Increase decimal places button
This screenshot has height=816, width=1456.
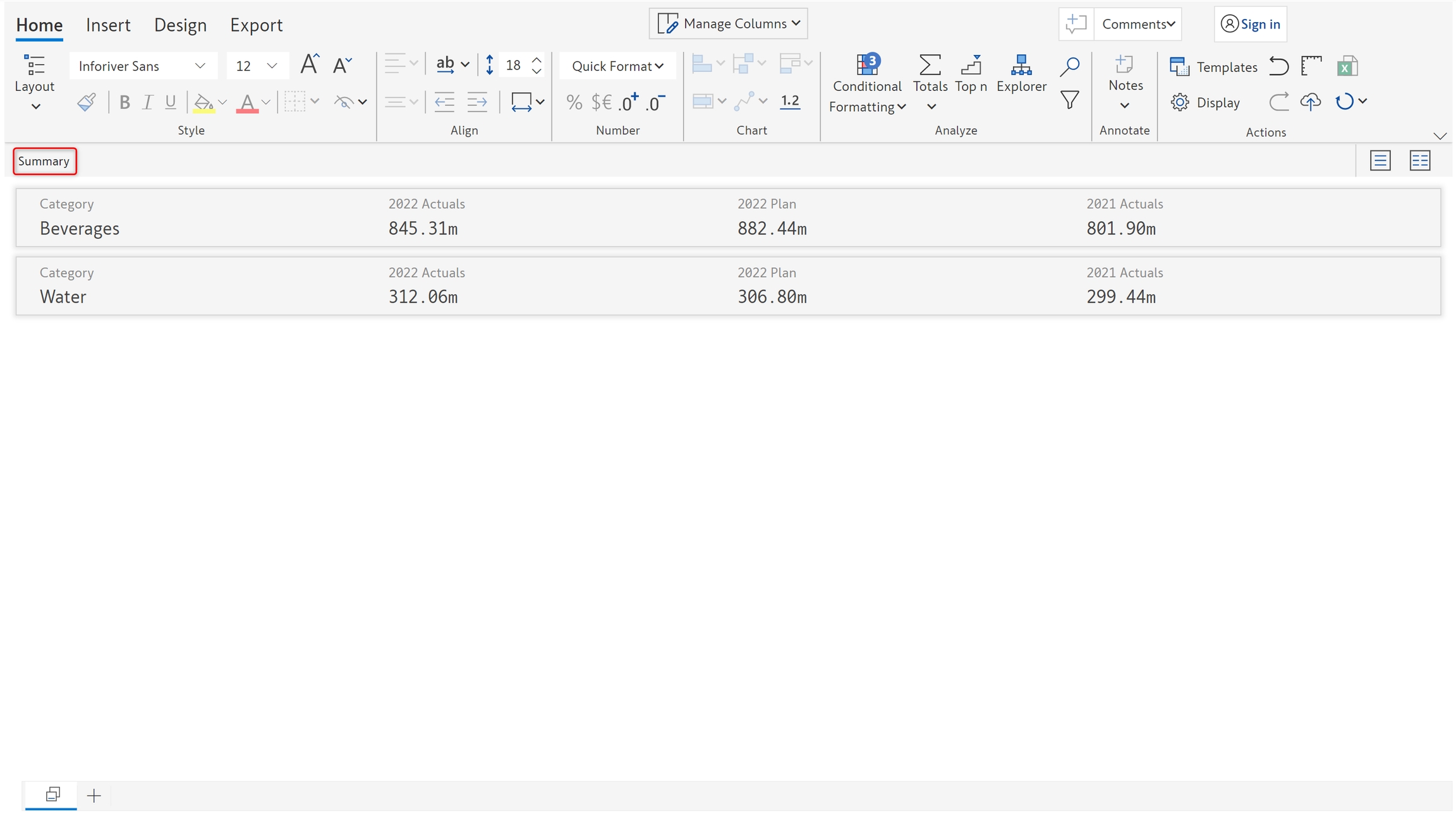pyautogui.click(x=628, y=102)
